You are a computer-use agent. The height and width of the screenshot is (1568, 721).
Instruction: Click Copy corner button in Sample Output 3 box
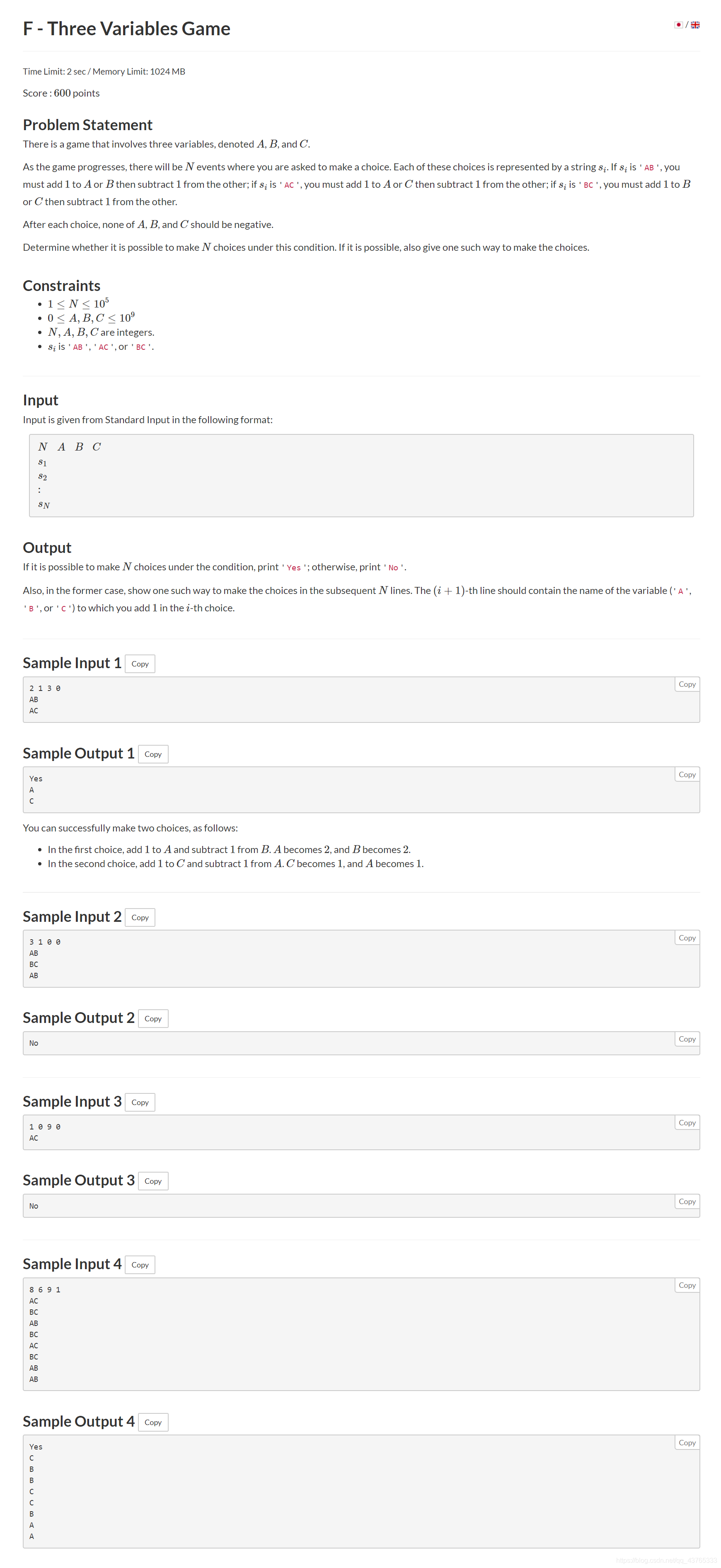click(x=687, y=1202)
